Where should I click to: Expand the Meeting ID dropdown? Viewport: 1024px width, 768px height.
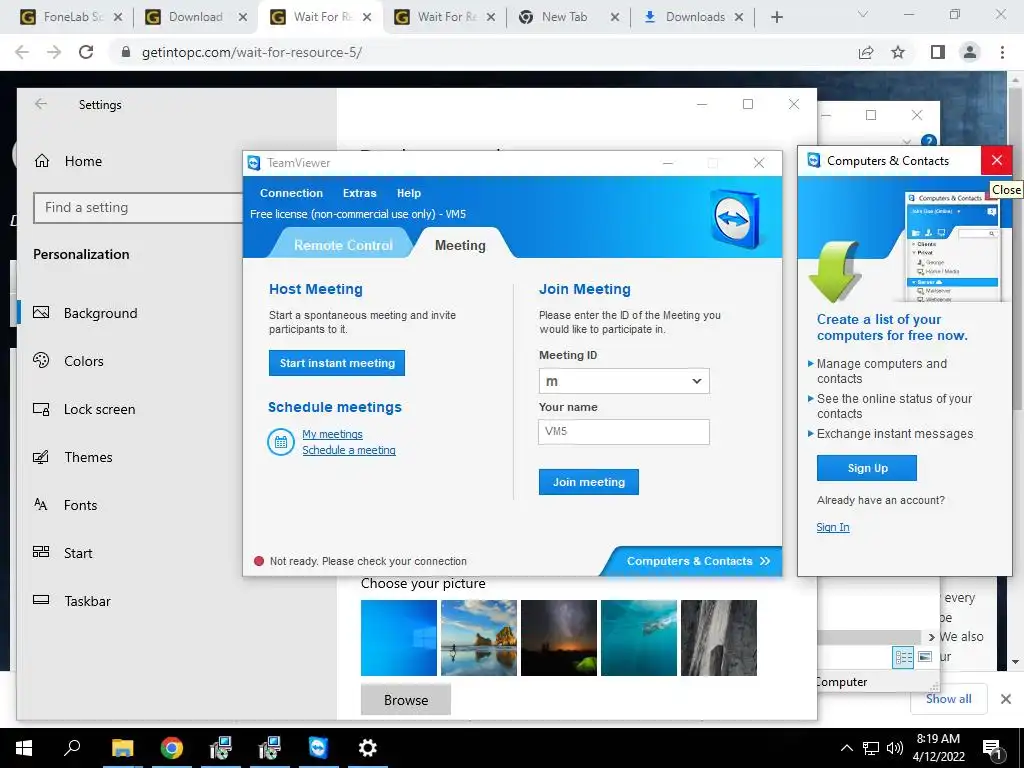point(697,381)
